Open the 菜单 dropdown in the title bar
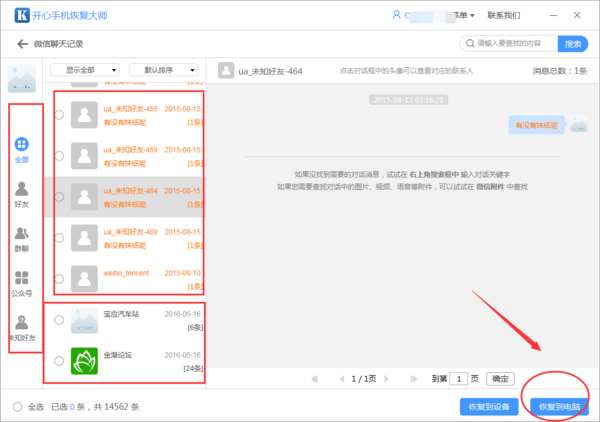The height and width of the screenshot is (422, 600). [464, 15]
